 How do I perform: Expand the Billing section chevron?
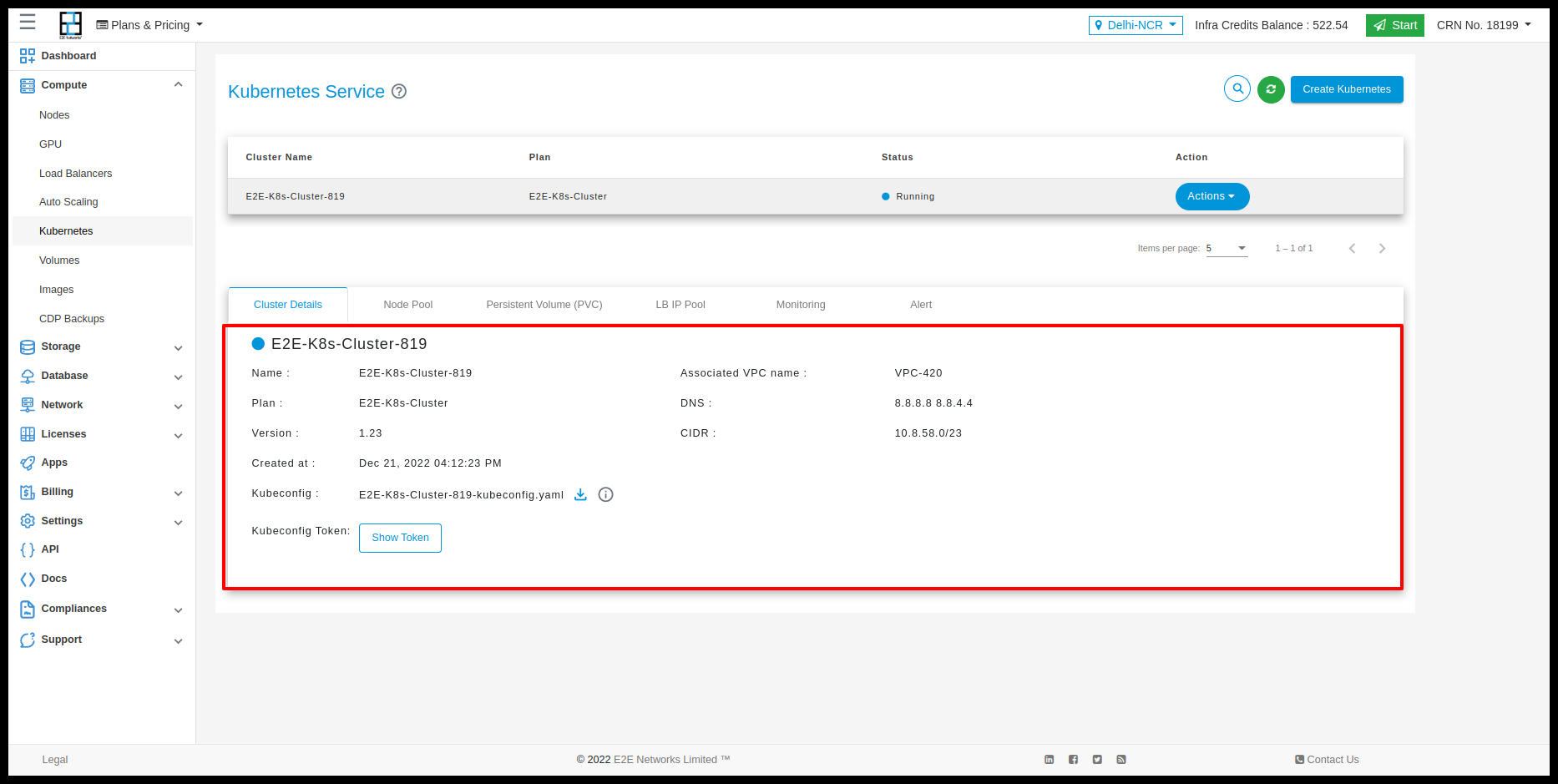(178, 493)
